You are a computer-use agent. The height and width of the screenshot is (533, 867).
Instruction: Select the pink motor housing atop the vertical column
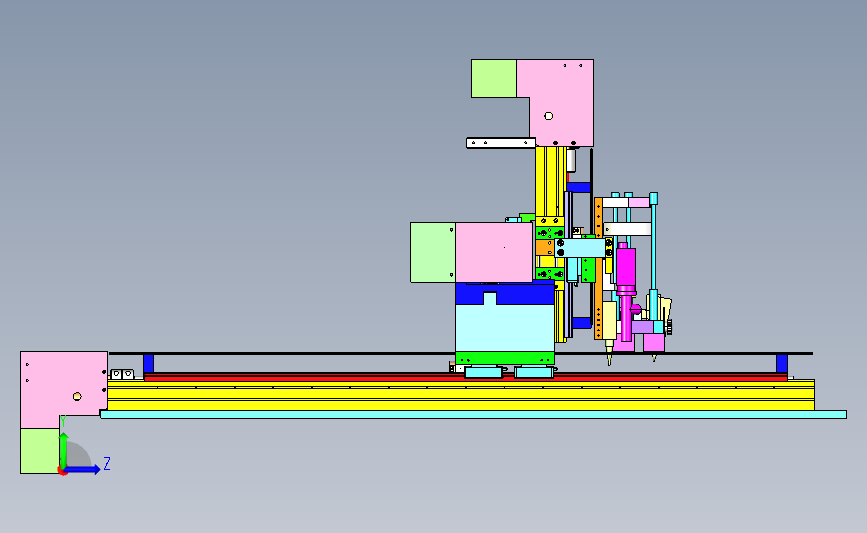(x=561, y=102)
